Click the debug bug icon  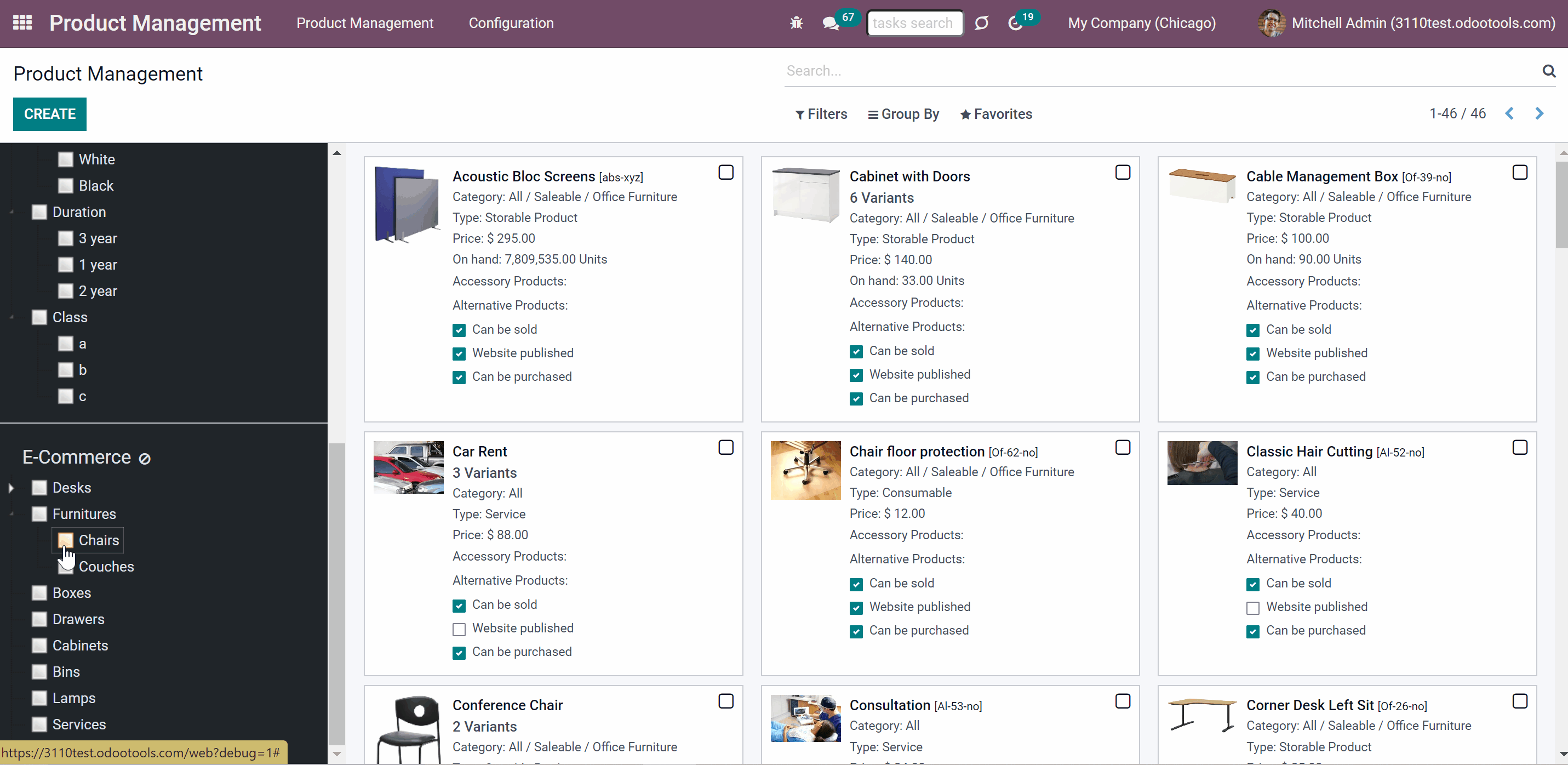pos(796,23)
